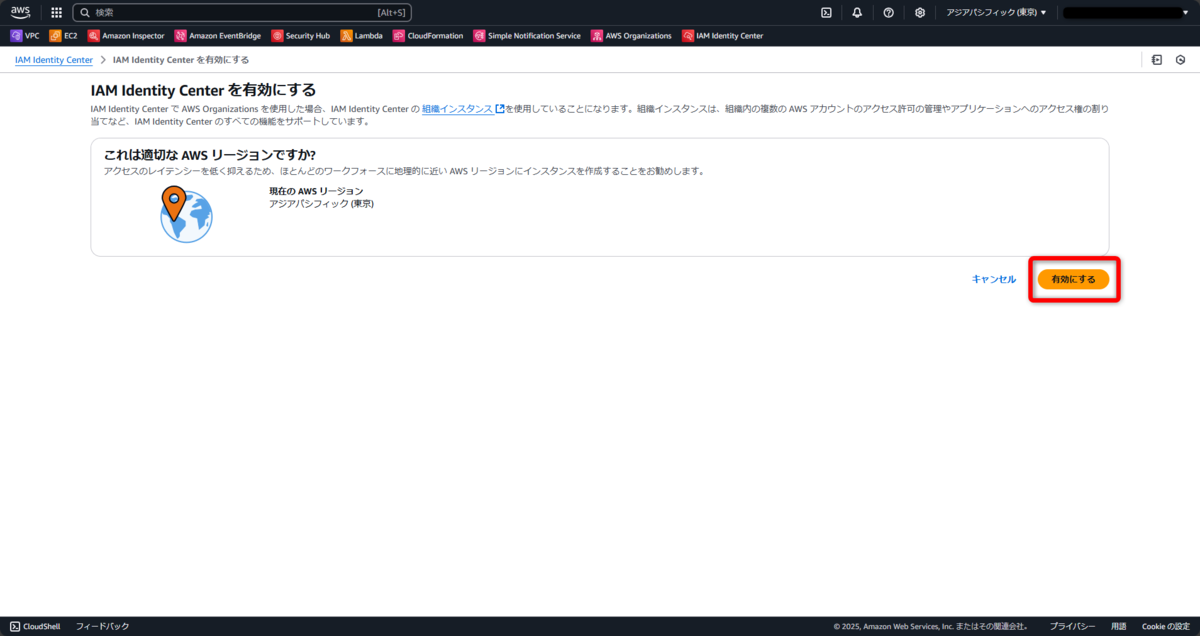Open the redacted account menu
The image size is (1200, 636).
coord(1124,13)
